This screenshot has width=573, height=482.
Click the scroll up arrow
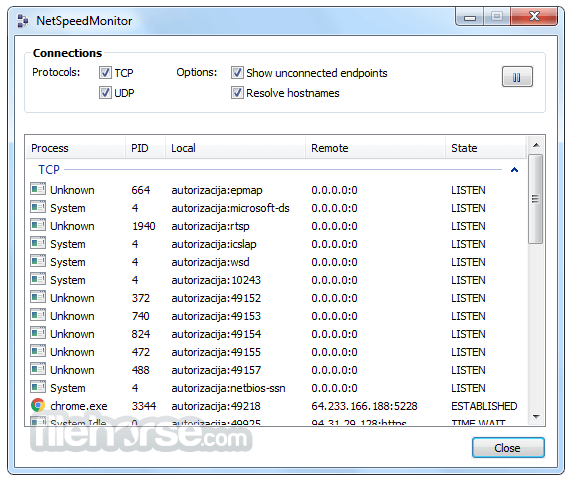536,145
